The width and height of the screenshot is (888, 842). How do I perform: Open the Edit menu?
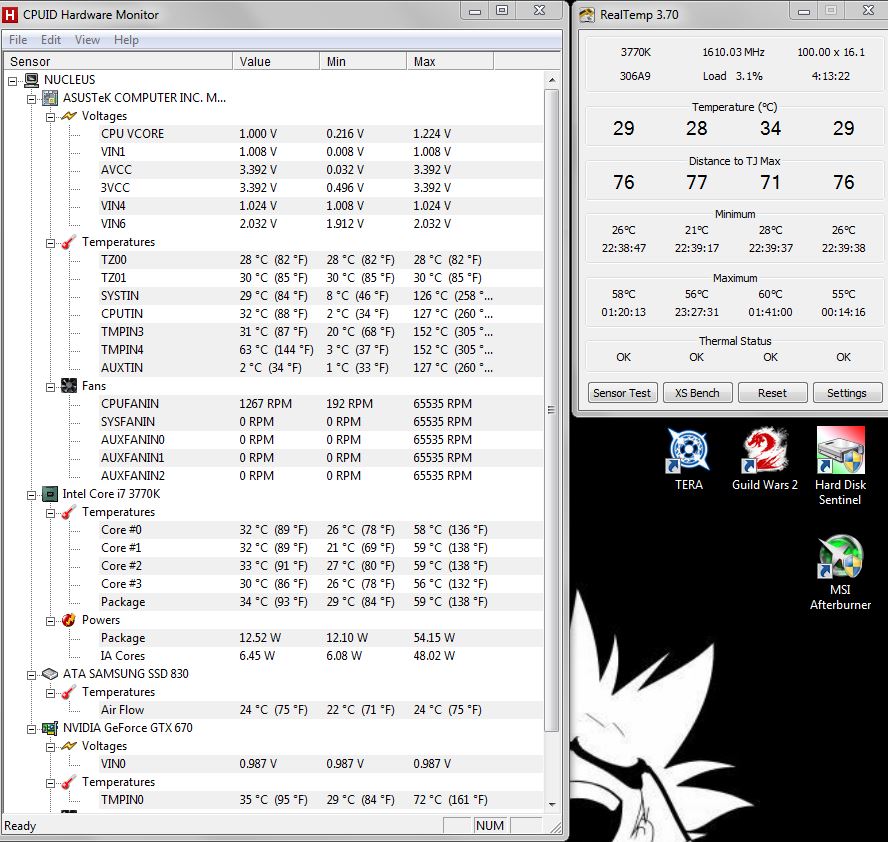(50, 40)
